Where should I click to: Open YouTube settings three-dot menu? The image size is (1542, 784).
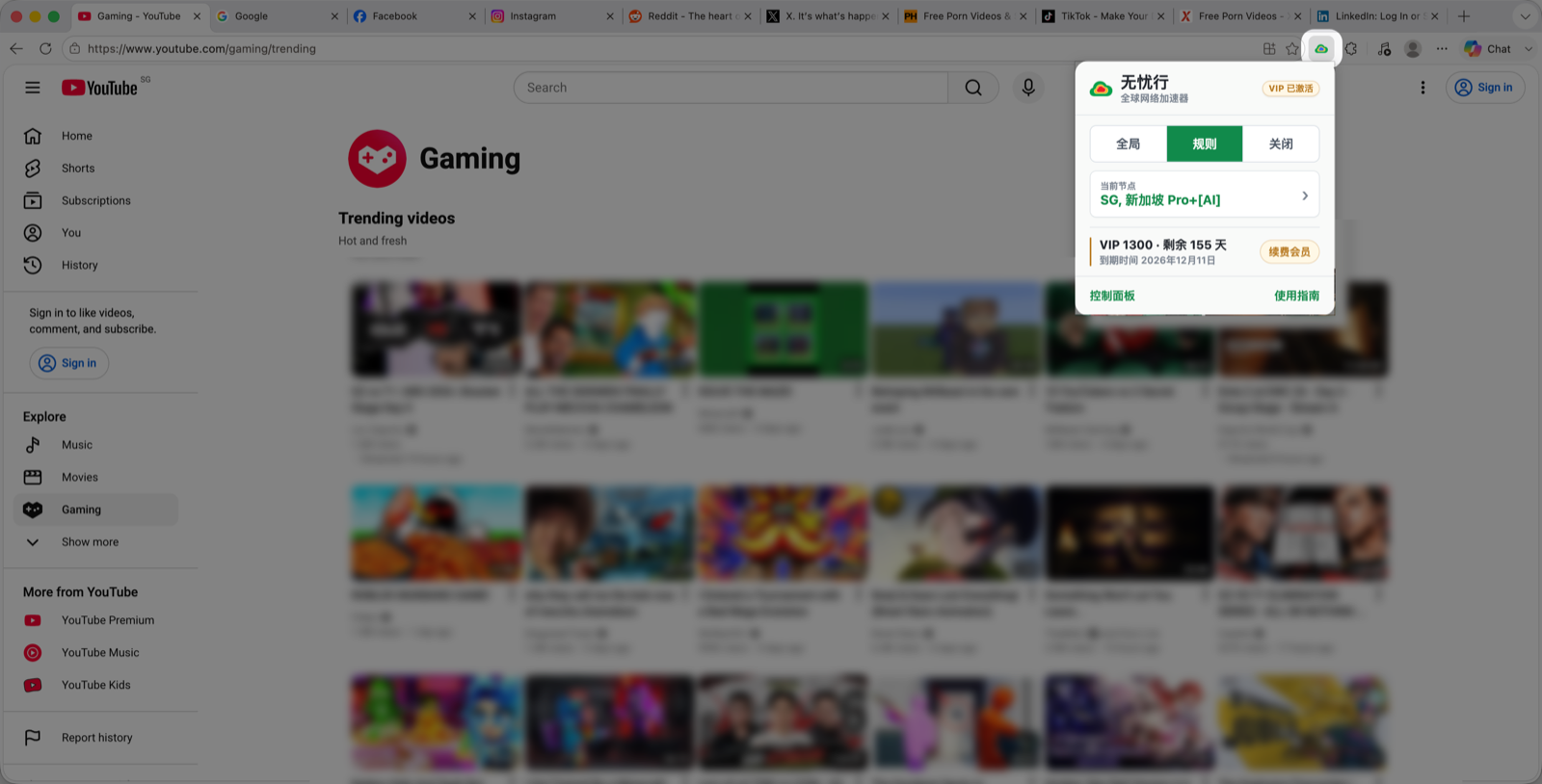coord(1422,88)
